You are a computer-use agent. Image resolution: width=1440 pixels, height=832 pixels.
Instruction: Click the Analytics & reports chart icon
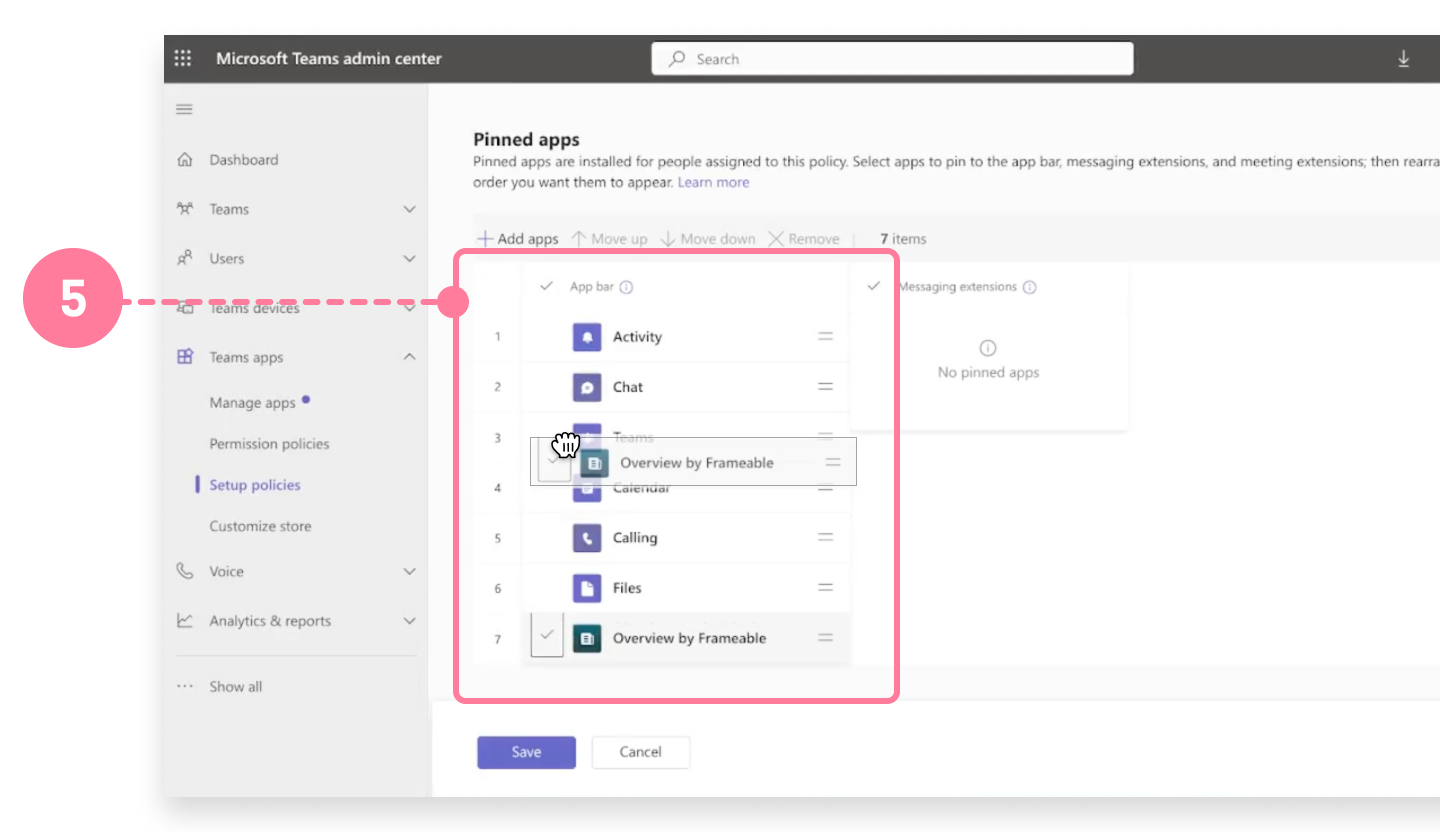(x=184, y=620)
